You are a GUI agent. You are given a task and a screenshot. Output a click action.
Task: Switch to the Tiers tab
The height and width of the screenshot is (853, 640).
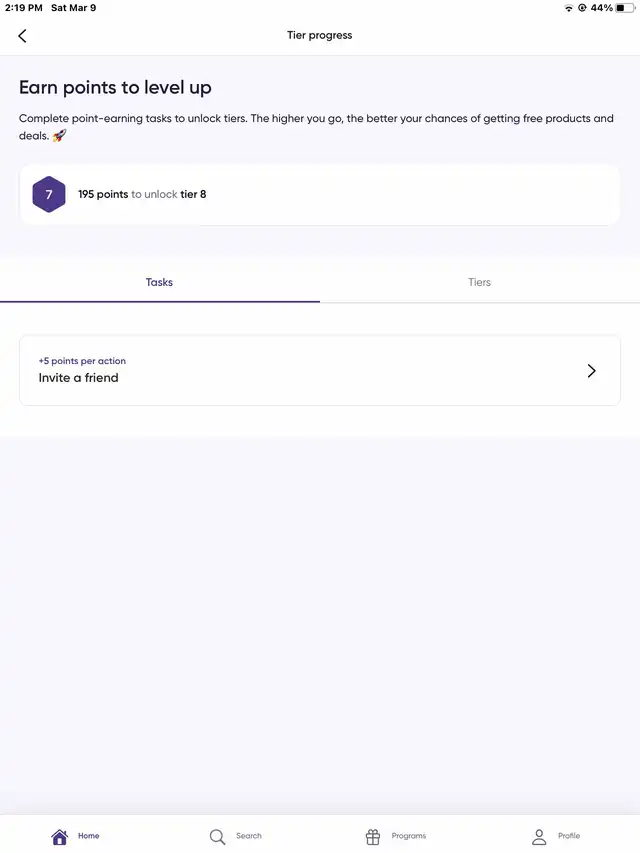click(x=479, y=283)
